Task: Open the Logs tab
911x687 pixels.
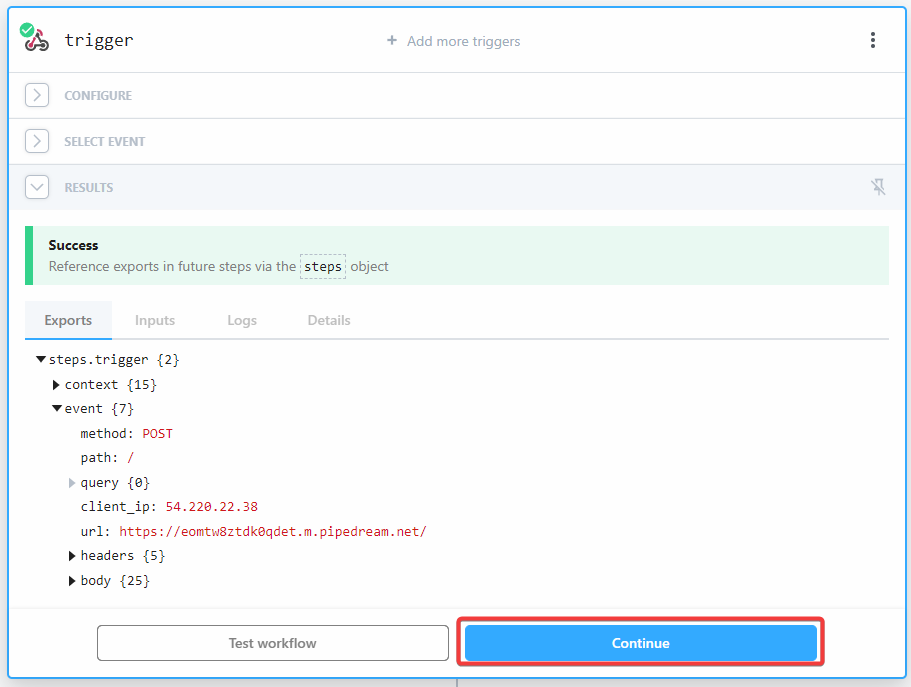Action: pos(242,320)
